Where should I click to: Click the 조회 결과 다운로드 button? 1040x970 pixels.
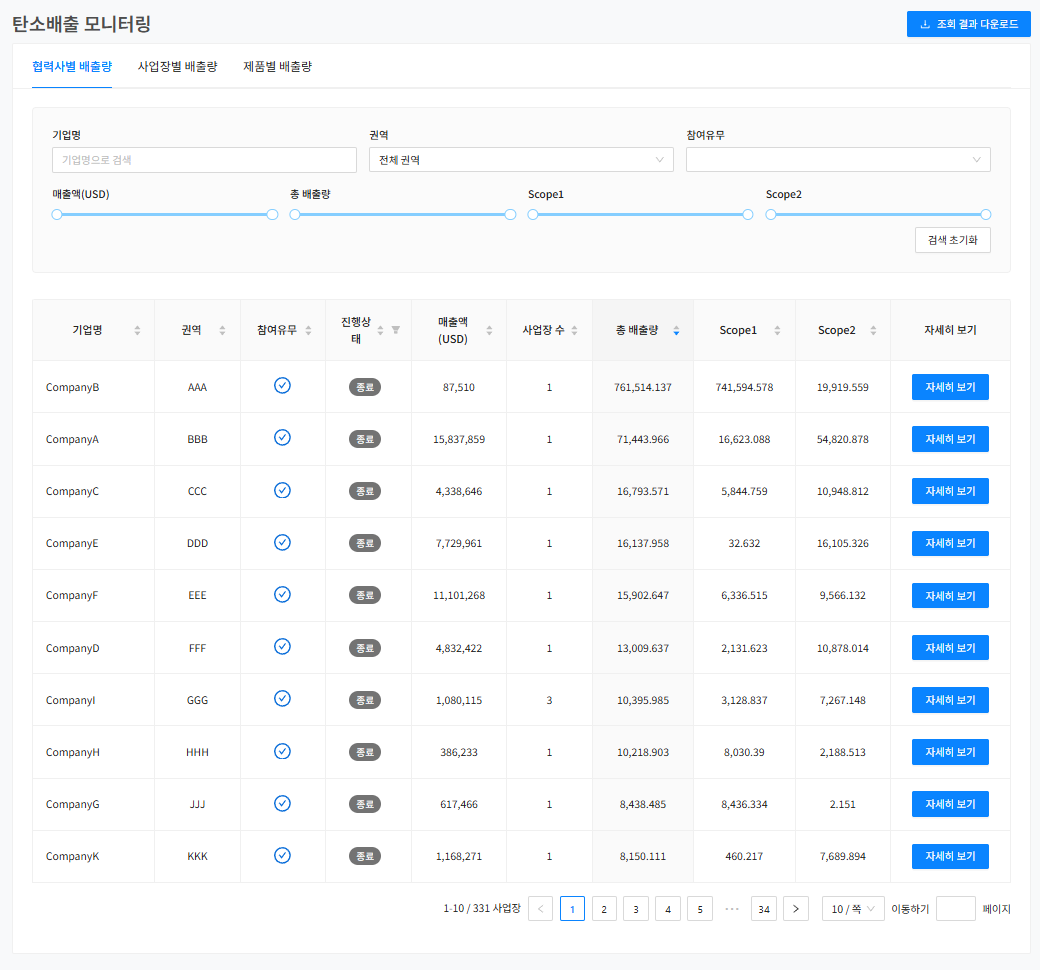[x=968, y=24]
